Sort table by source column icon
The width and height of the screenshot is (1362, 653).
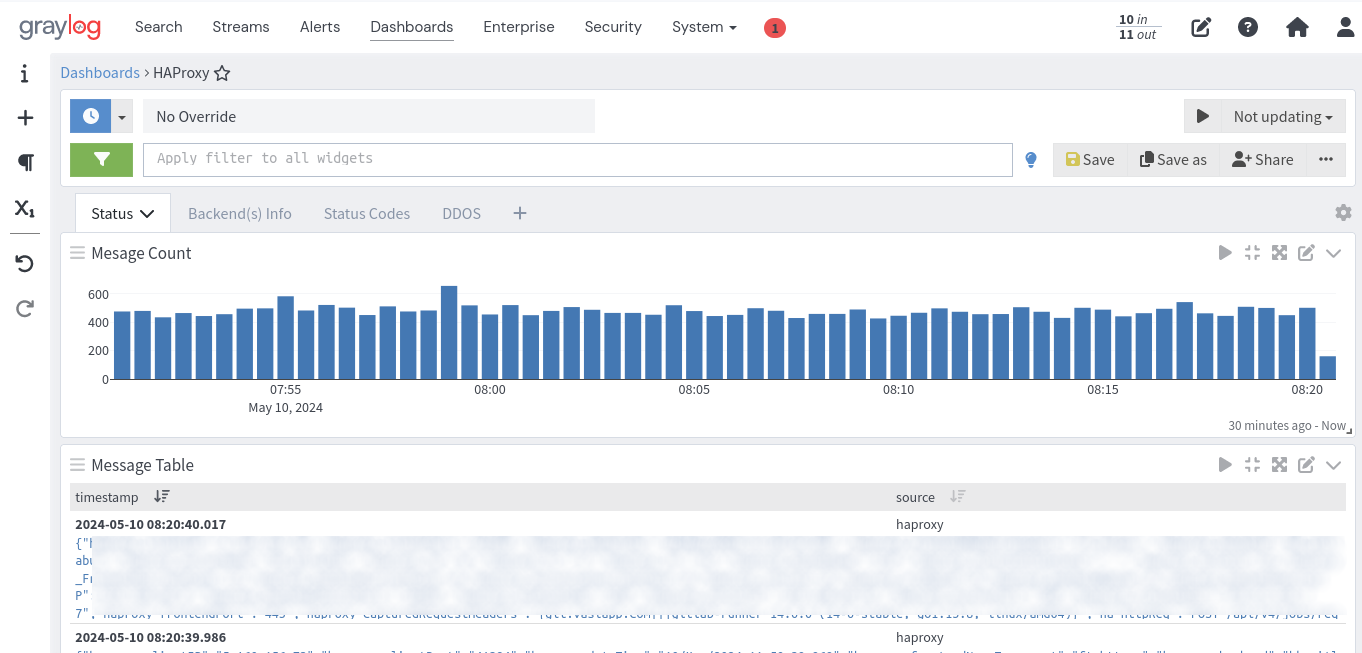(958, 497)
